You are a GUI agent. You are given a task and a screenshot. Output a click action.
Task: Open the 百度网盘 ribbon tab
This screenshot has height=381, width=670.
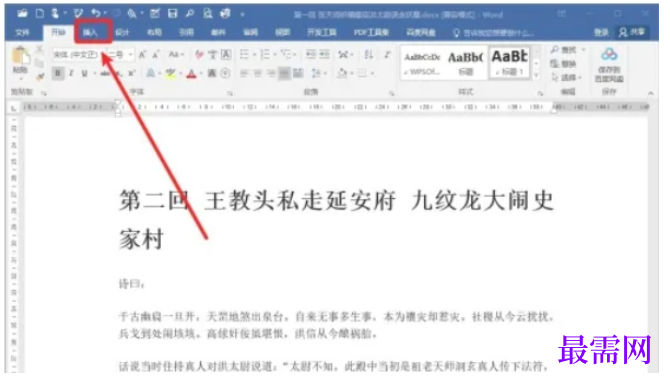[x=421, y=32]
